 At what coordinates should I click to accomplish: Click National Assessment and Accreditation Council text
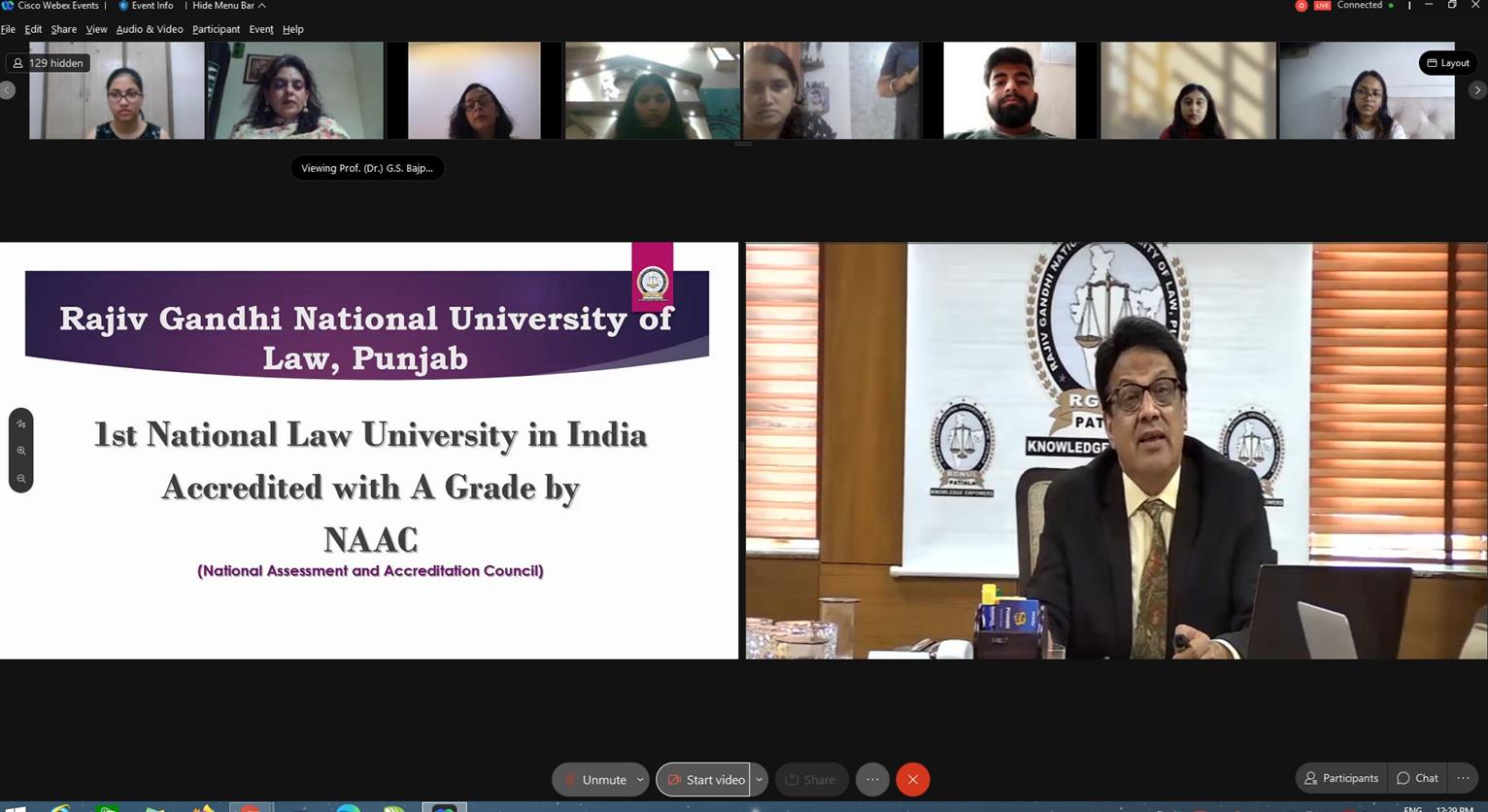click(370, 571)
